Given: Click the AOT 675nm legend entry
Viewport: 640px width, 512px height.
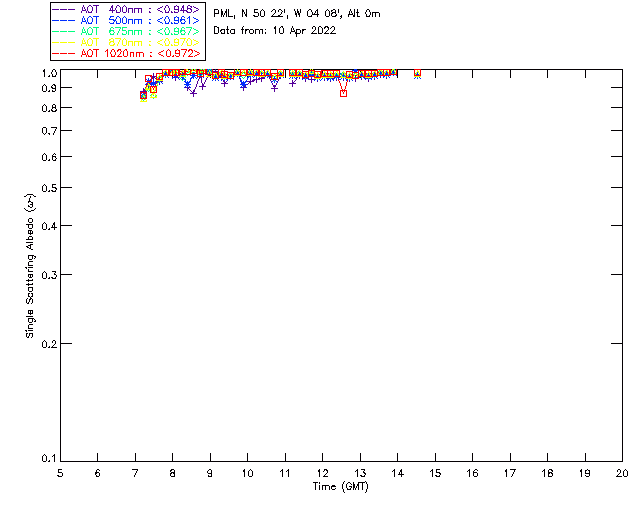Looking at the screenshot, I should point(127,31).
